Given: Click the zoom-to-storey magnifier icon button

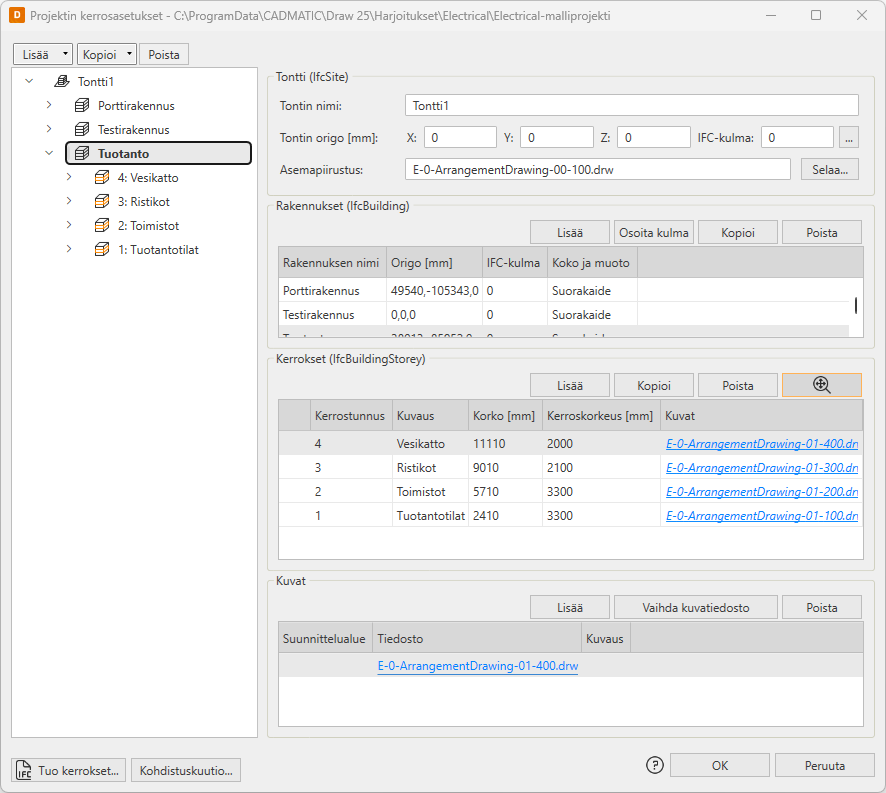Looking at the screenshot, I should pos(821,385).
